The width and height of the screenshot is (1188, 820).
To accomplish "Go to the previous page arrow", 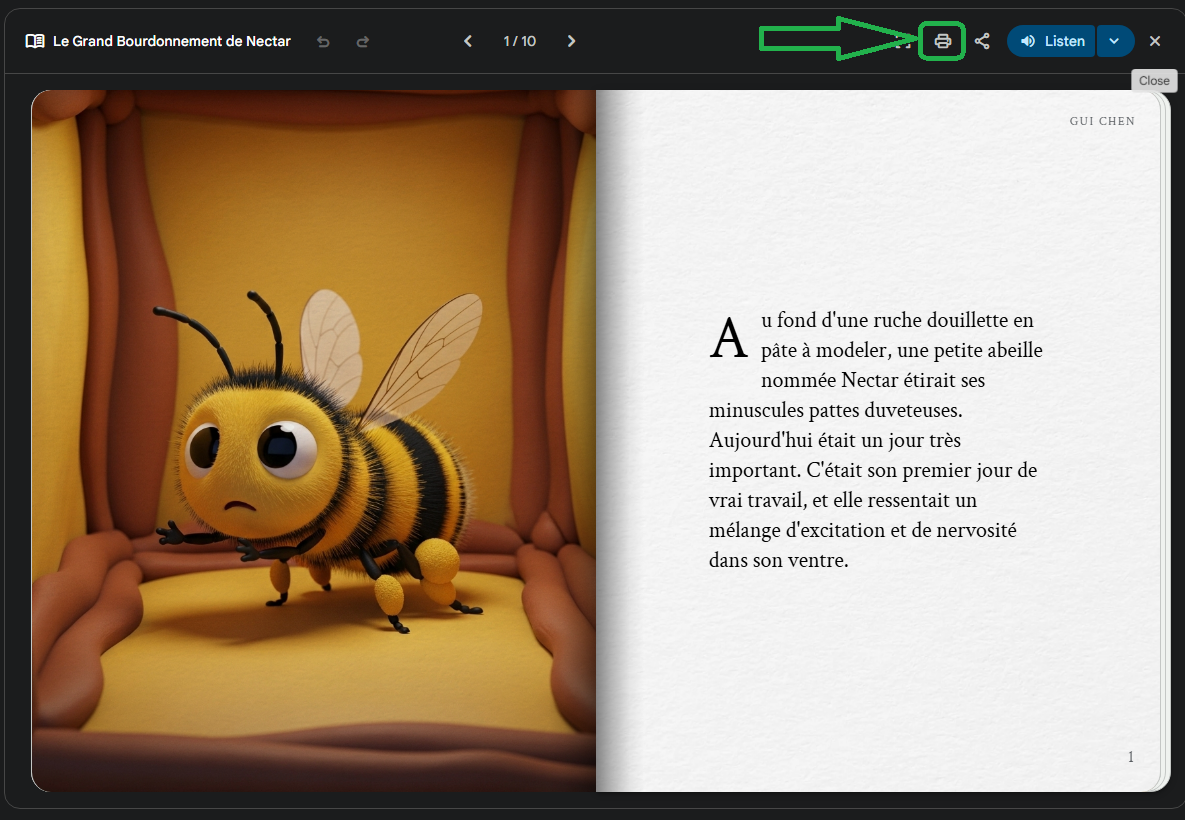I will click(x=467, y=41).
